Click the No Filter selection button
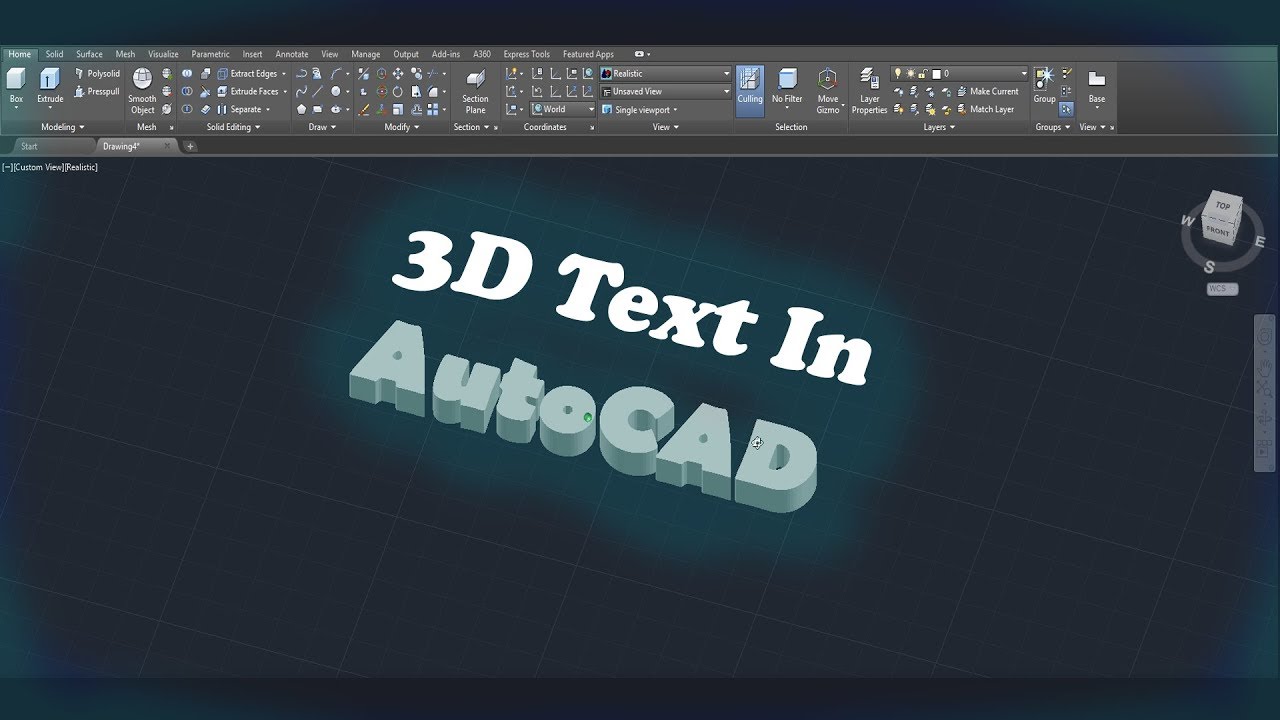This screenshot has width=1280, height=720. [787, 87]
